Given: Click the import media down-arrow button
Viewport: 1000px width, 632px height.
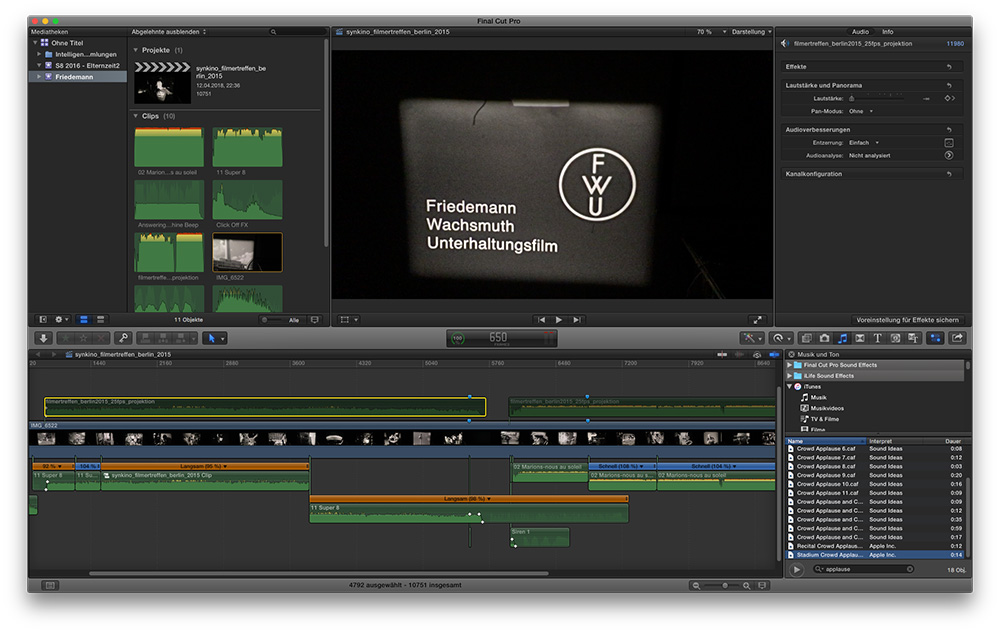Looking at the screenshot, I should (43, 338).
